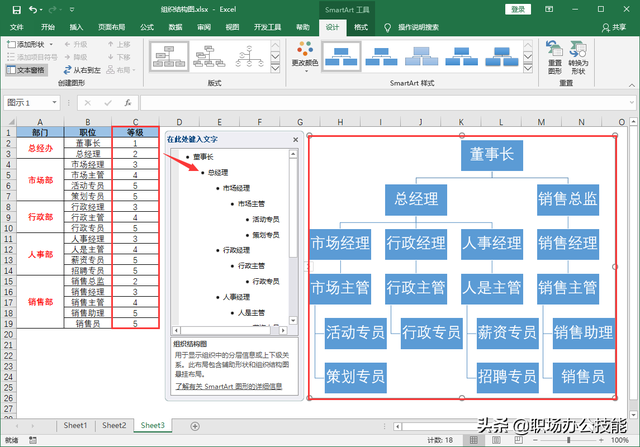
Task: Toggle the 文本窗格 text pane button
Action: click(x=26, y=70)
